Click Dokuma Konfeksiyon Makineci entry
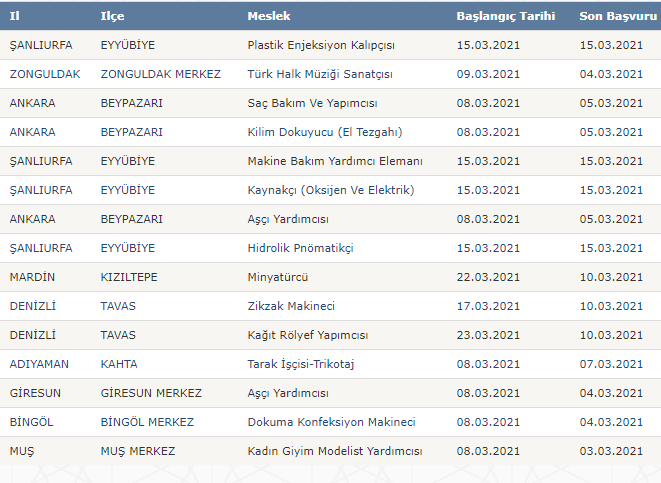The image size is (661, 483). (331, 422)
